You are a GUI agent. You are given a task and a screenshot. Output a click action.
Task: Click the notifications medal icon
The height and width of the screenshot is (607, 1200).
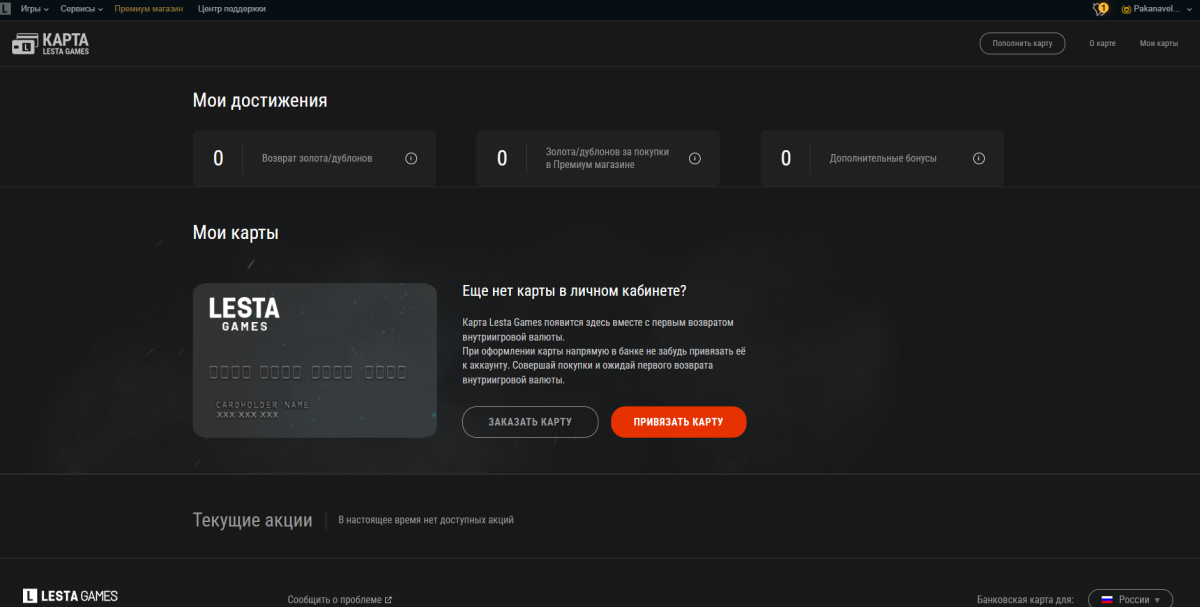(1101, 8)
